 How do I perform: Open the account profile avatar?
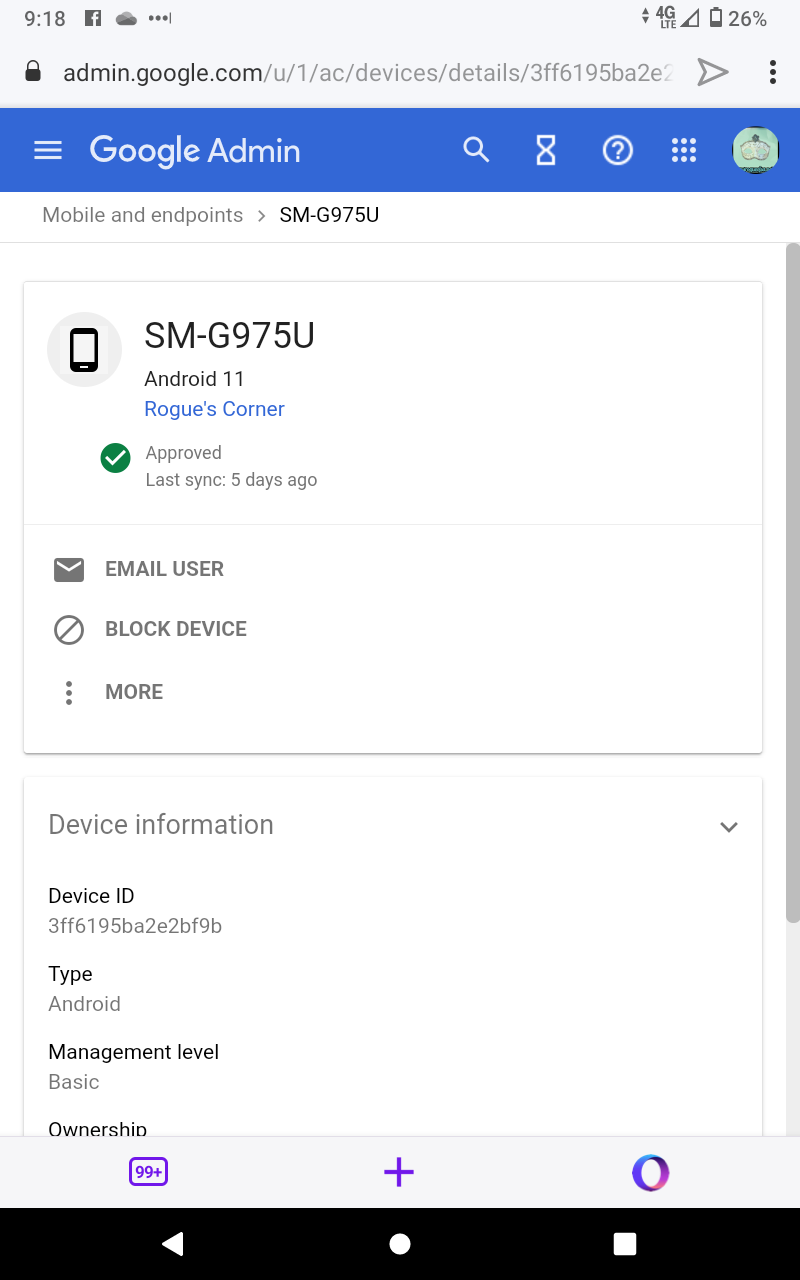(x=755, y=150)
